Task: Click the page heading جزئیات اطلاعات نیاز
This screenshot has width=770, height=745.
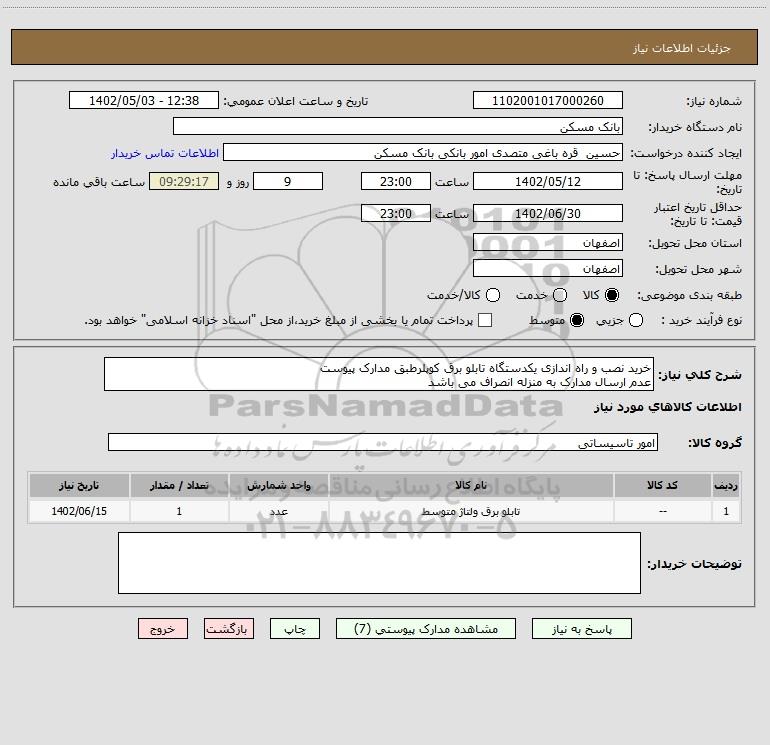Action: [682, 48]
